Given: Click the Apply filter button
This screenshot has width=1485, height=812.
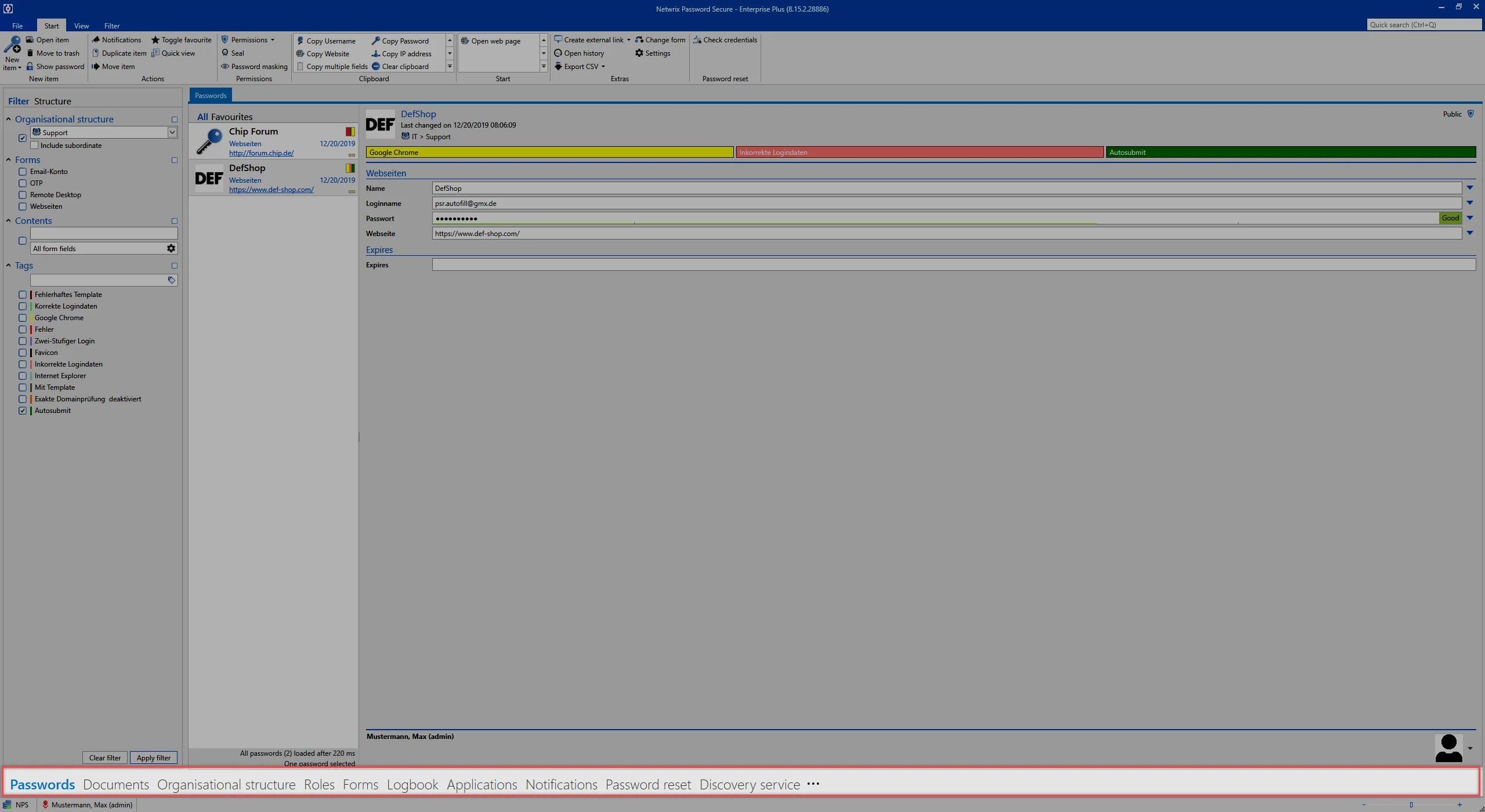Looking at the screenshot, I should tap(154, 757).
